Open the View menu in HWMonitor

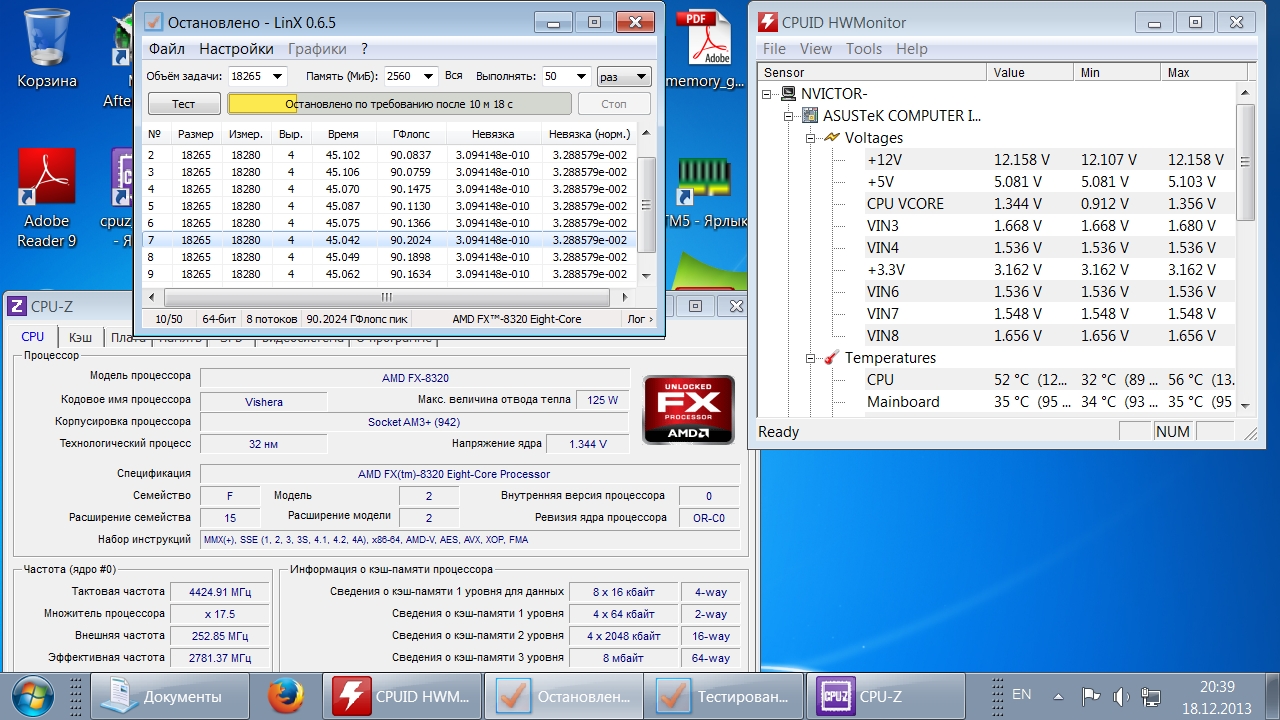pos(816,49)
